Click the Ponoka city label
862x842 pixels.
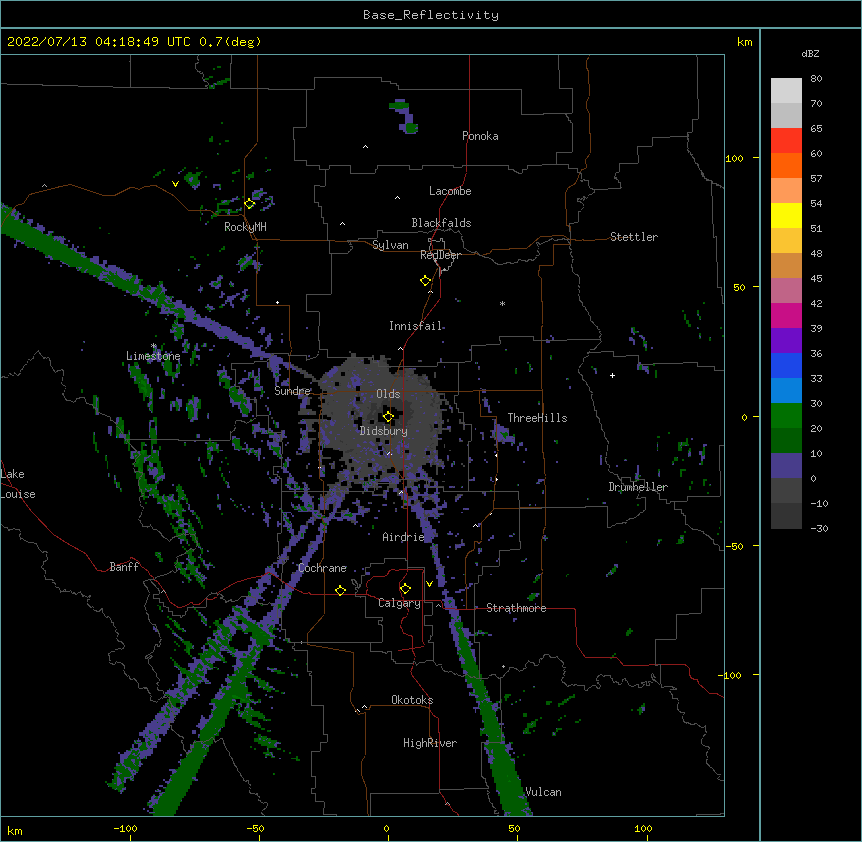[480, 136]
